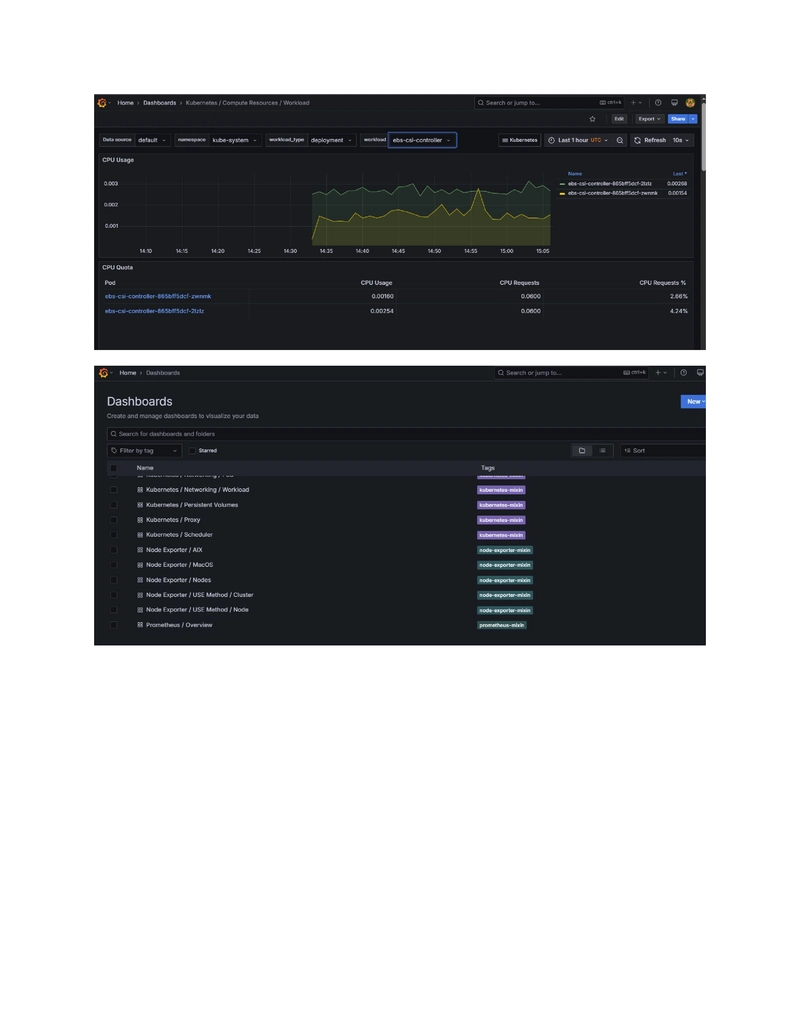Image resolution: width=800 pixels, height=1035 pixels.
Task: Open the user avatar menu
Action: (x=690, y=103)
